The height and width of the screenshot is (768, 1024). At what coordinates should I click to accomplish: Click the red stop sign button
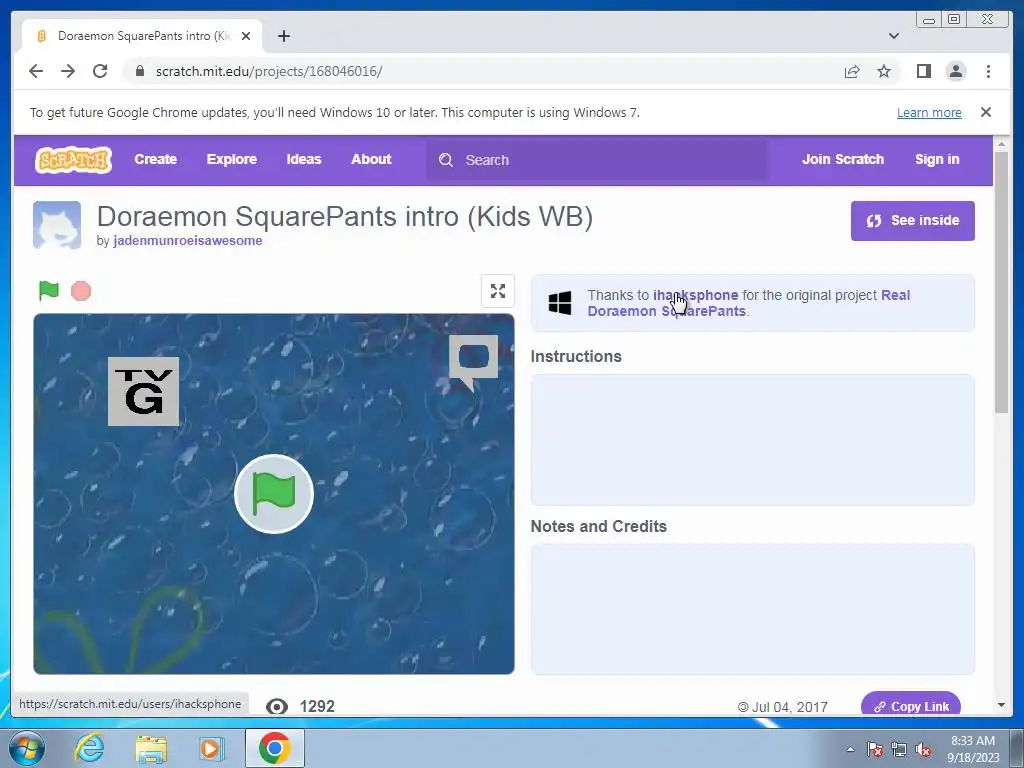pos(81,291)
